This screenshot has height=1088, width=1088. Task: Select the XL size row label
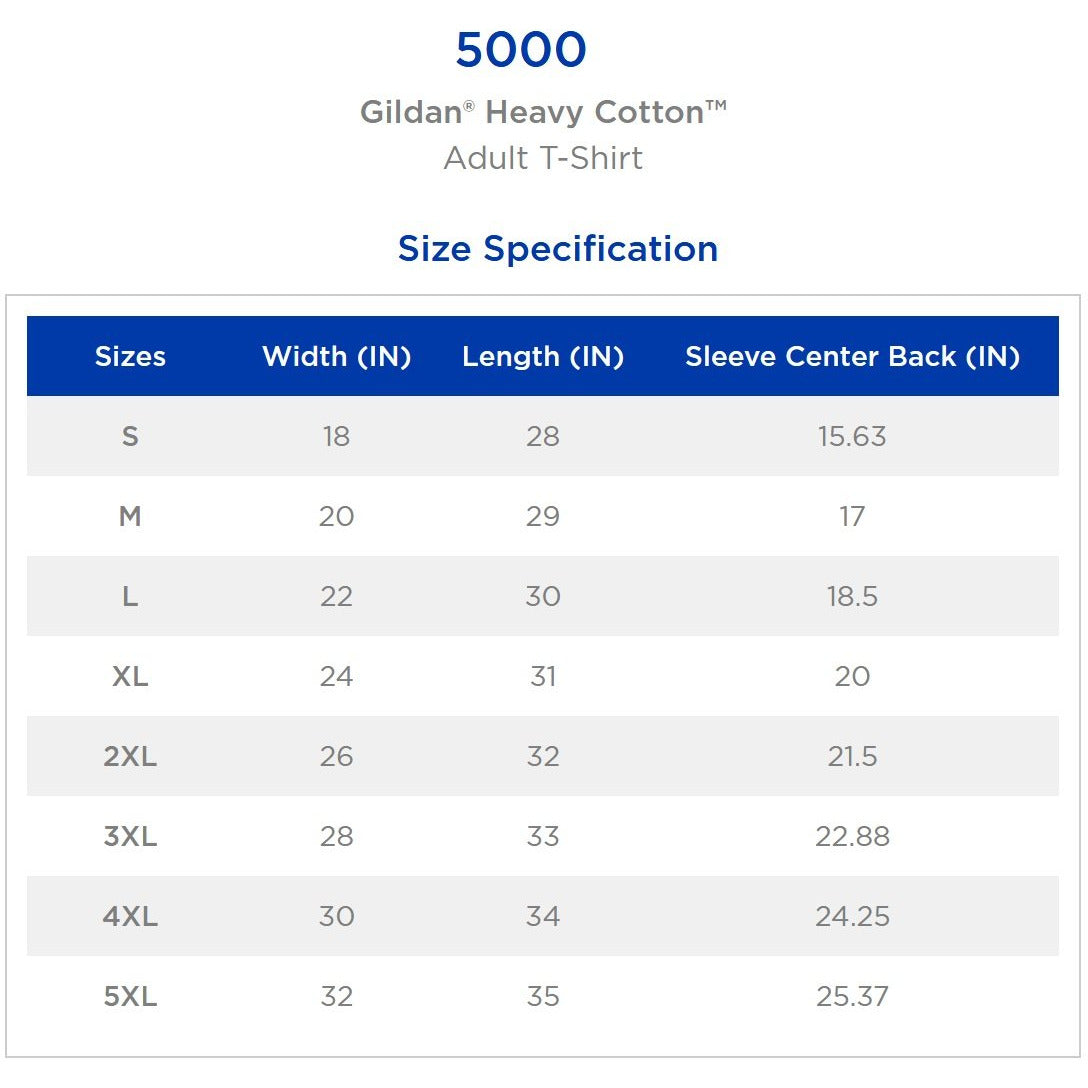coord(130,677)
